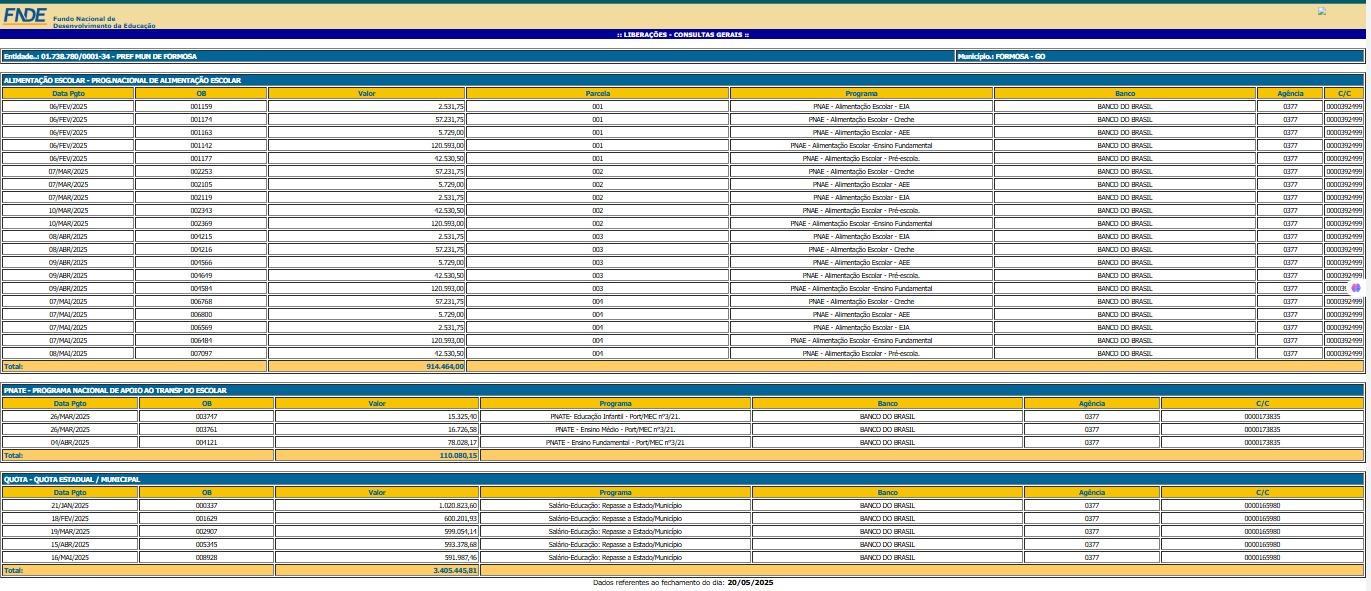Image resolution: width=1371 pixels, height=591 pixels.
Task: Click 'PNATE - Ensino Médio' program cell
Action: coord(615,429)
